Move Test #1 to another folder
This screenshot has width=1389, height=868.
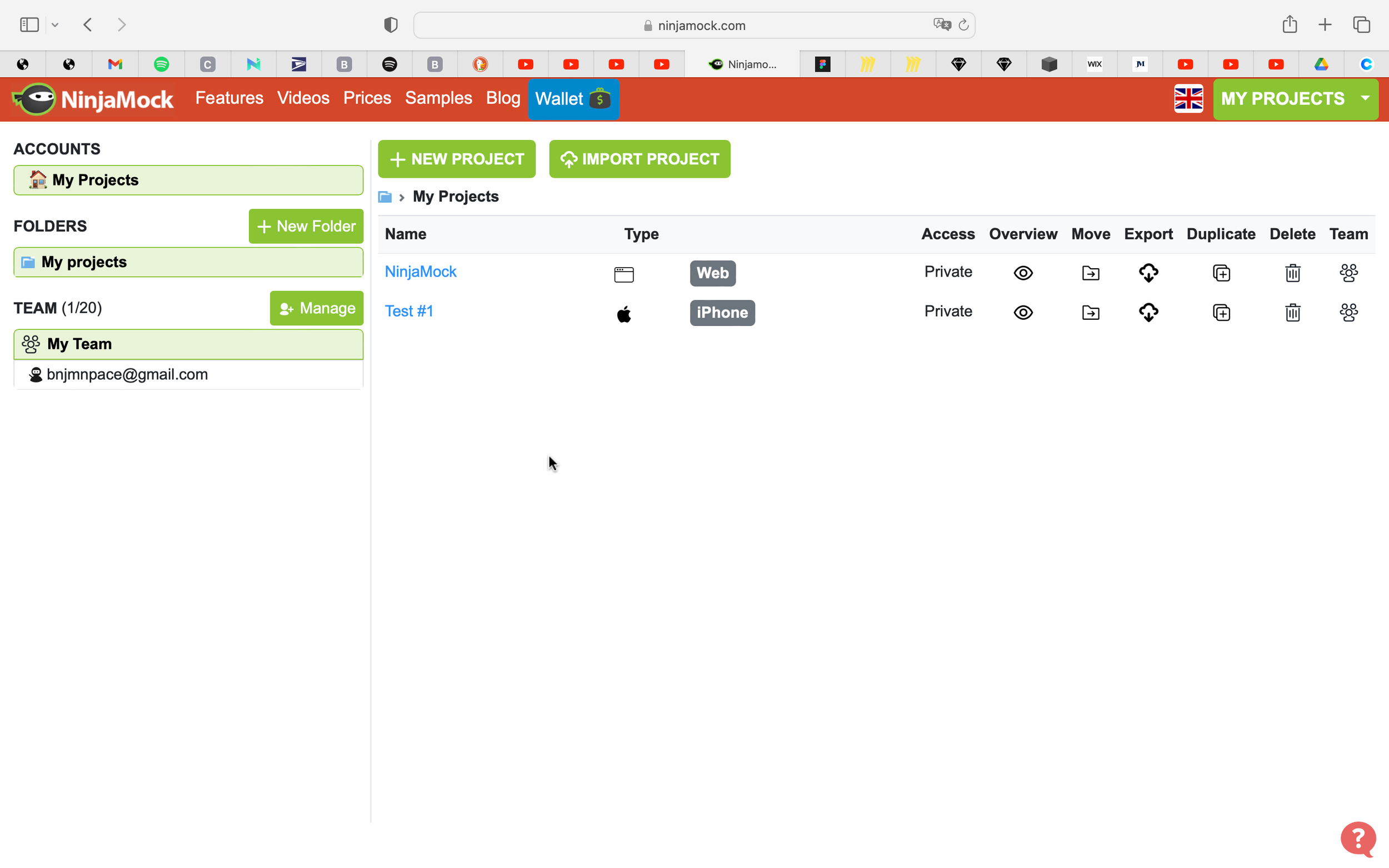coord(1091,312)
